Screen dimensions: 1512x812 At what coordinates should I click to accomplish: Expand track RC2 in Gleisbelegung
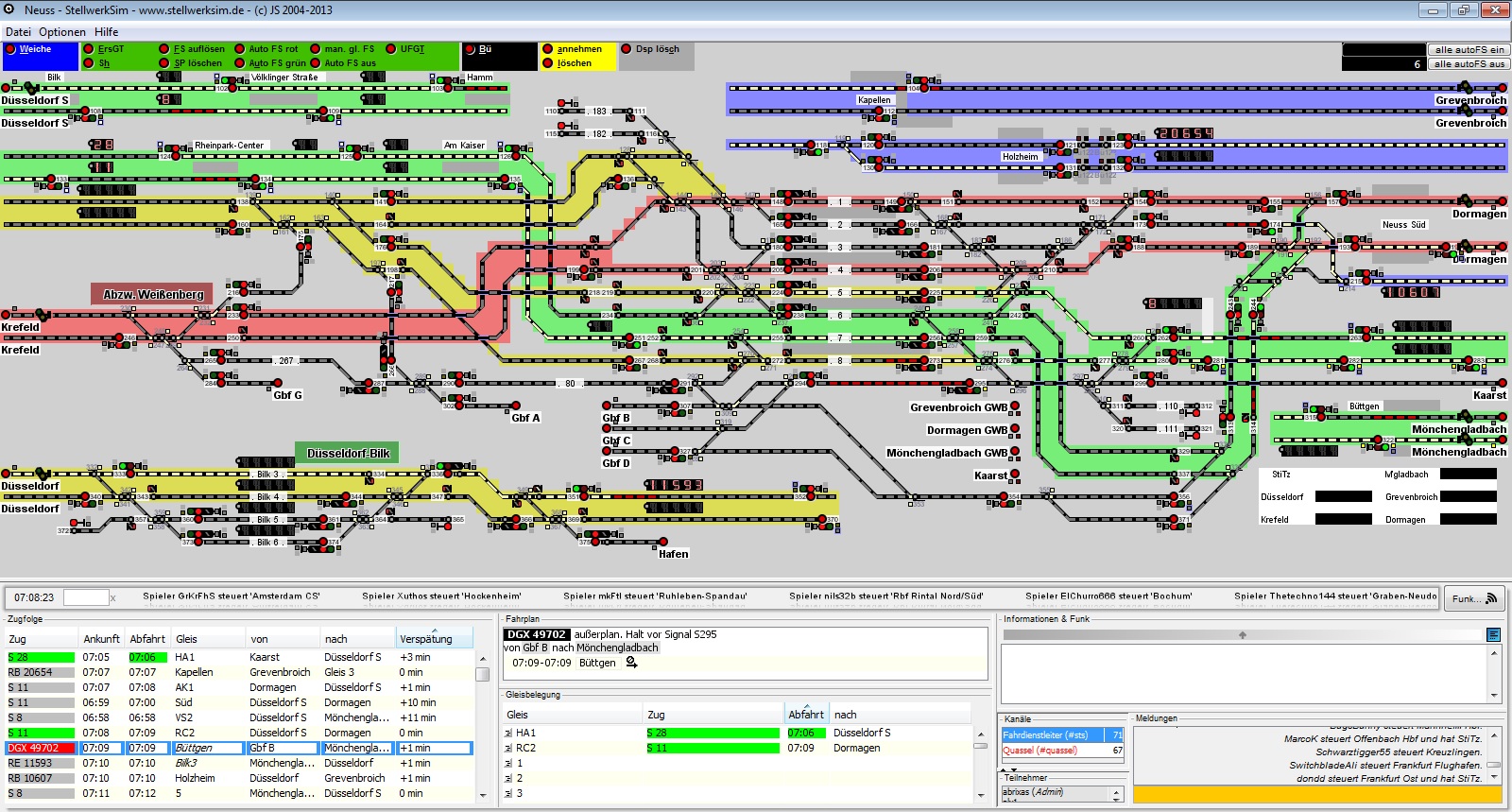508,749
